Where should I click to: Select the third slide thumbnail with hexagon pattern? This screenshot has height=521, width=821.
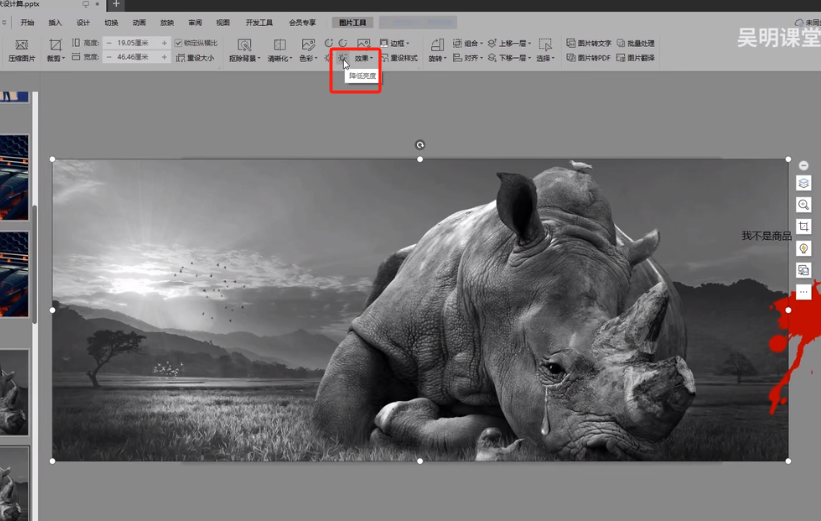point(14,274)
